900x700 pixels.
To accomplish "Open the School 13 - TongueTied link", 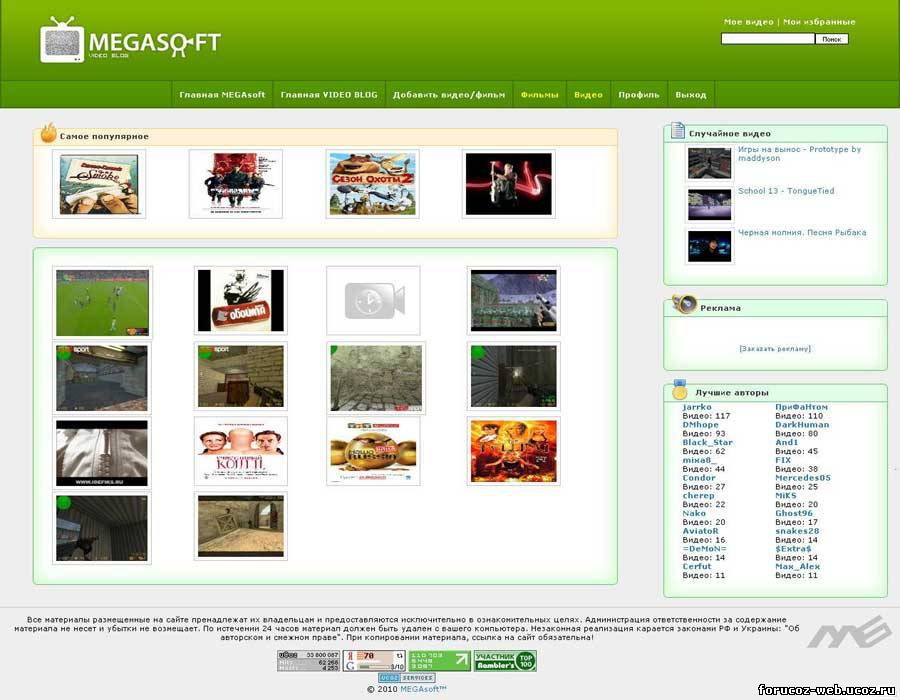I will click(x=786, y=191).
